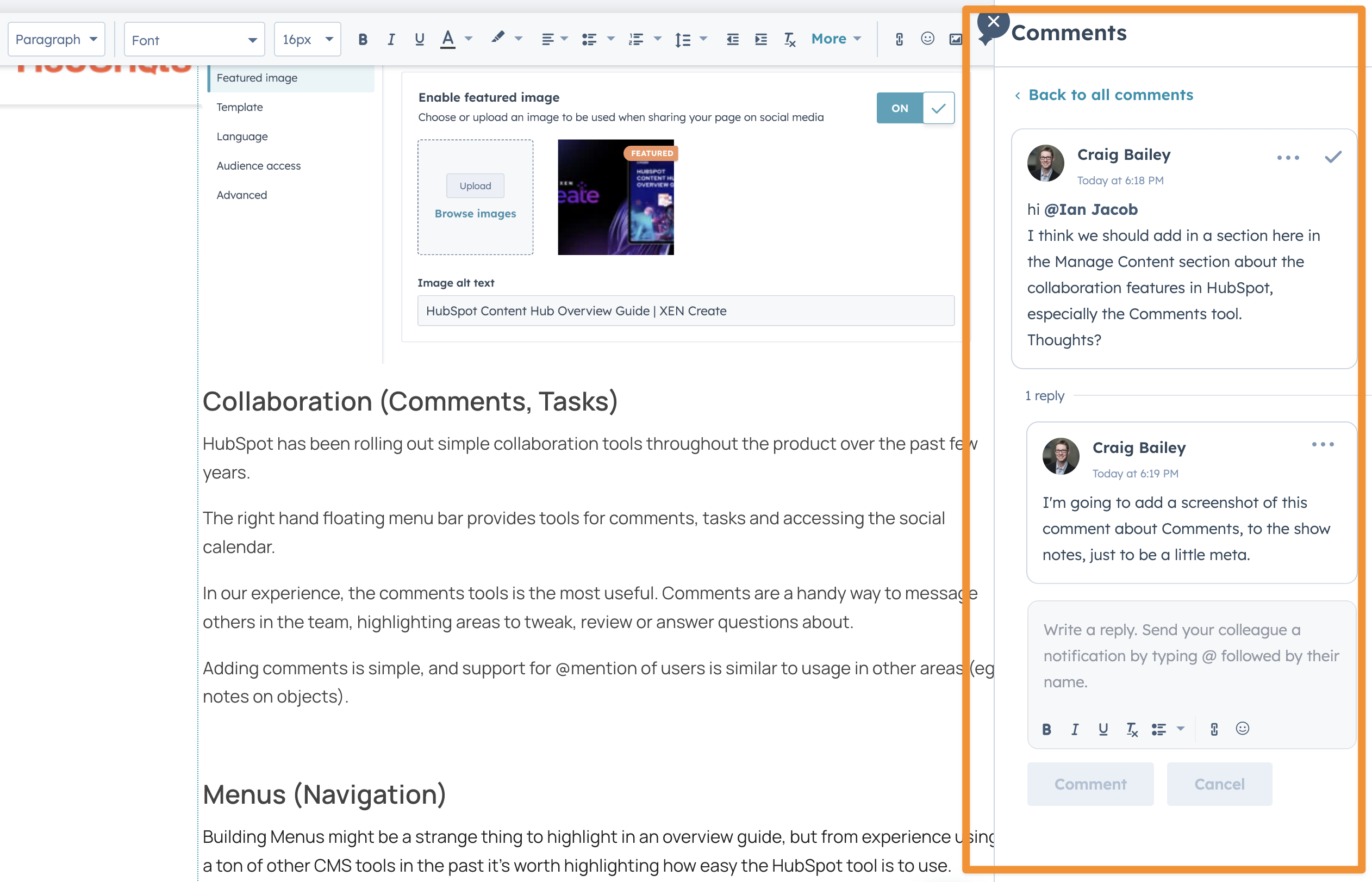This screenshot has height=882, width=1372.
Task: Expand the line spacing options arrow
Action: click(703, 40)
